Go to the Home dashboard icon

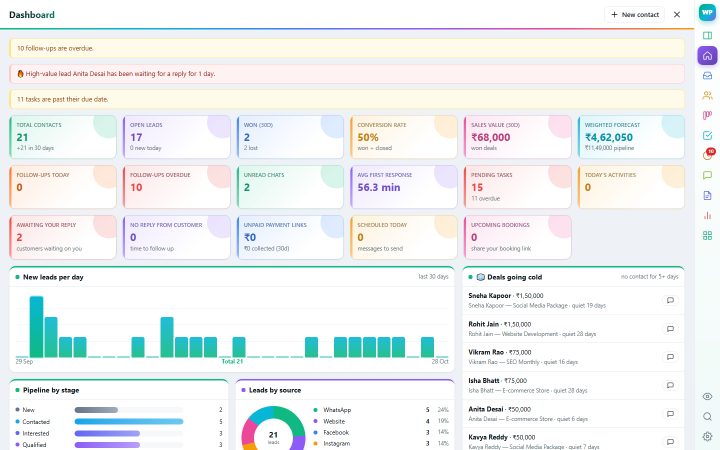pyautogui.click(x=707, y=56)
